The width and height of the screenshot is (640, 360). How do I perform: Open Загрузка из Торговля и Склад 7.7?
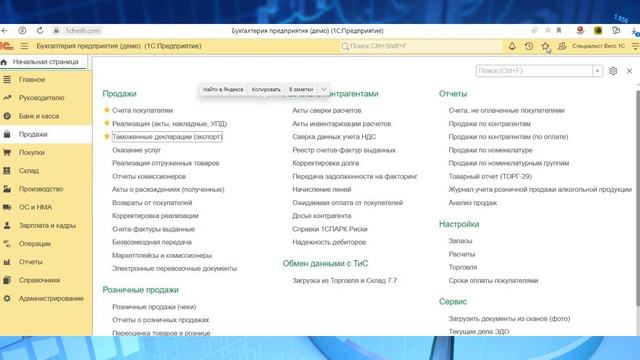click(344, 281)
